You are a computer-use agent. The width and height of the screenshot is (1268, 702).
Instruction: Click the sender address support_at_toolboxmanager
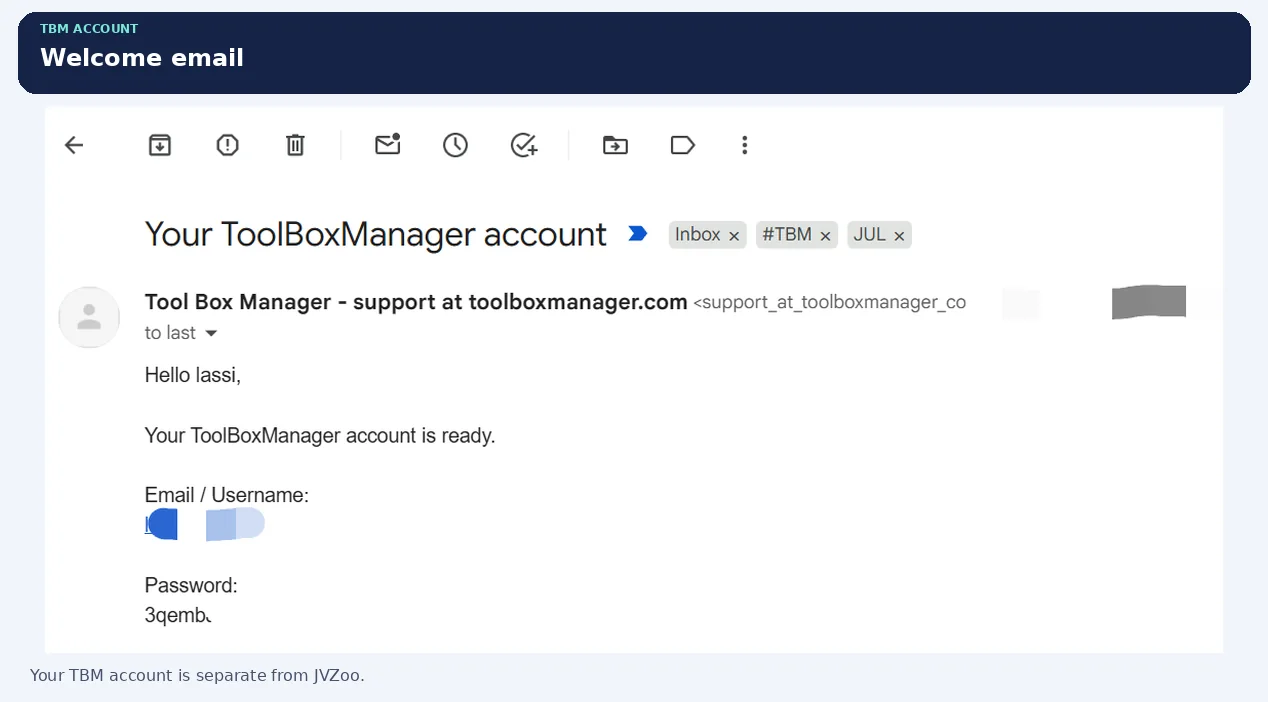click(830, 302)
